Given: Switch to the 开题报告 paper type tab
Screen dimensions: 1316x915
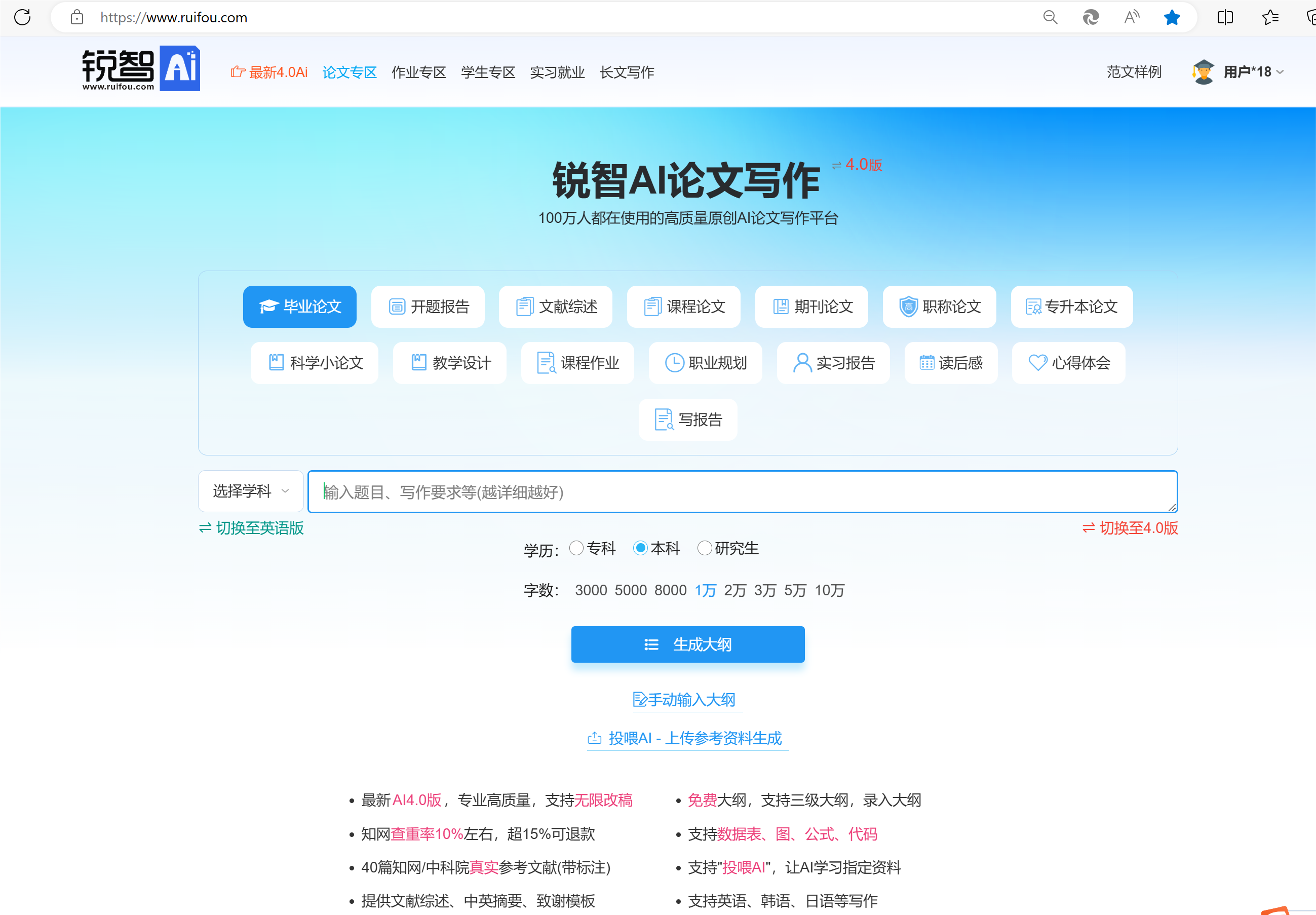Looking at the screenshot, I should tap(428, 307).
